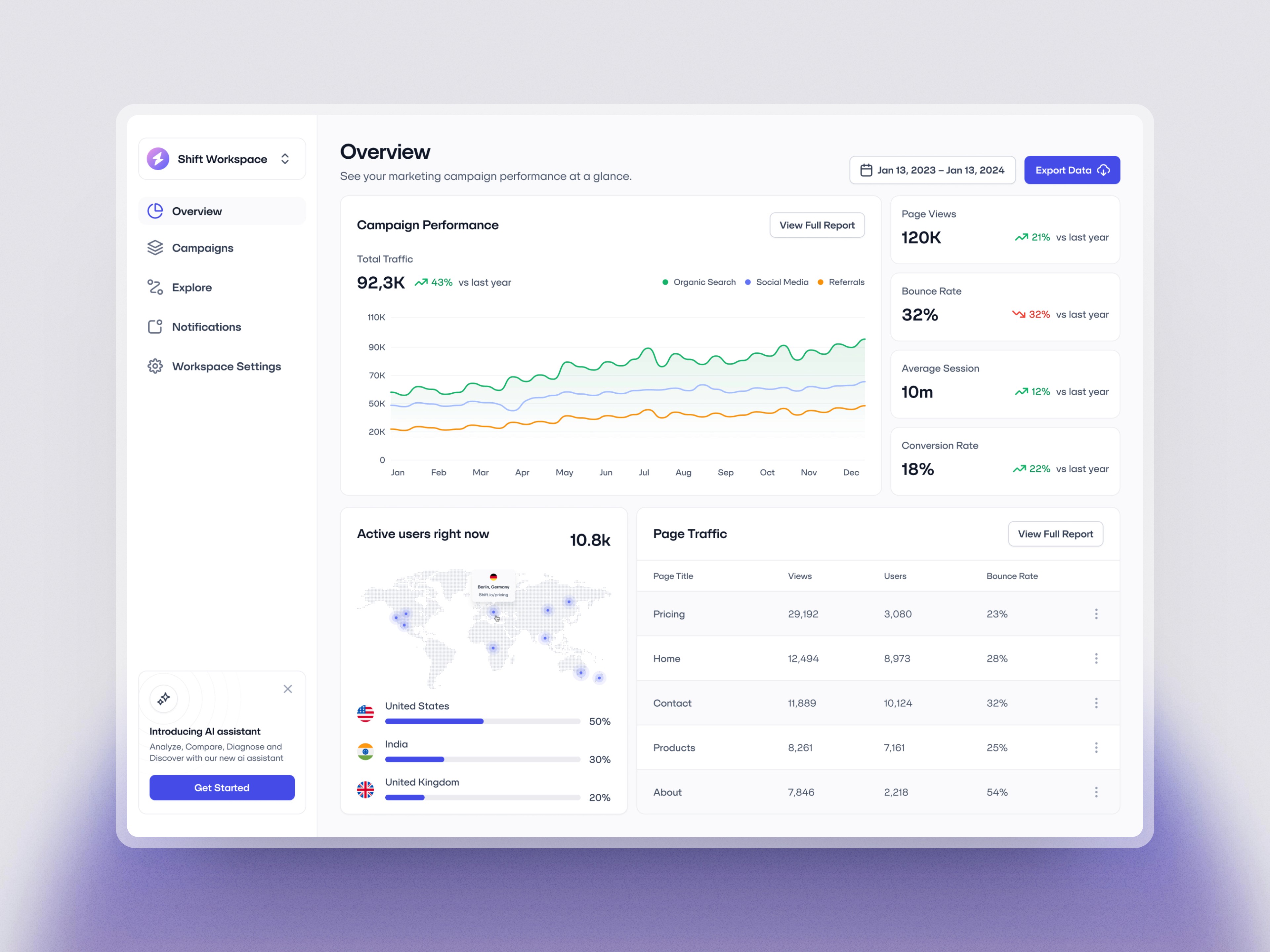This screenshot has width=1270, height=952.
Task: Click the Page Title column header
Action: [x=673, y=575]
